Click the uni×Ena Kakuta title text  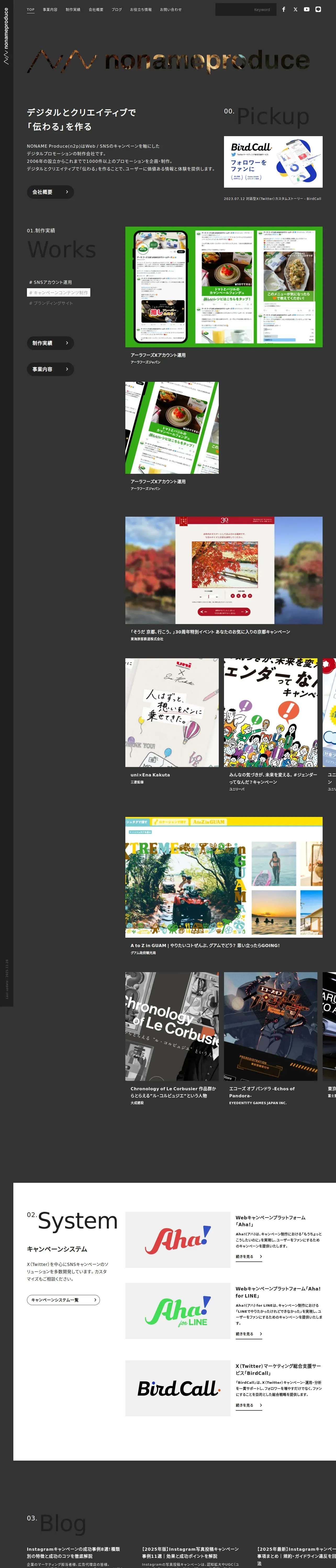150,775
